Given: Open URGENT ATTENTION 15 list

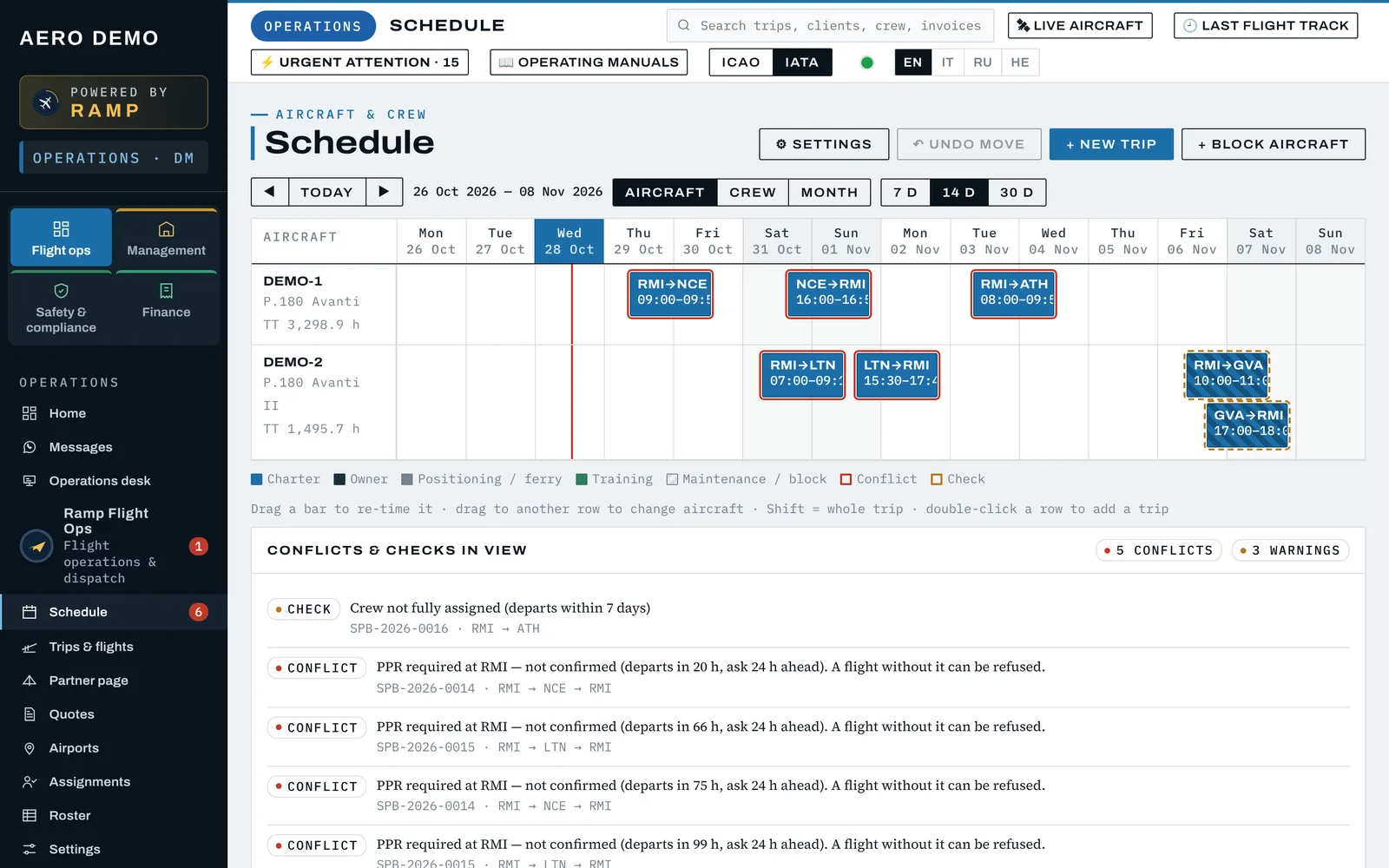Looking at the screenshot, I should pyautogui.click(x=359, y=62).
